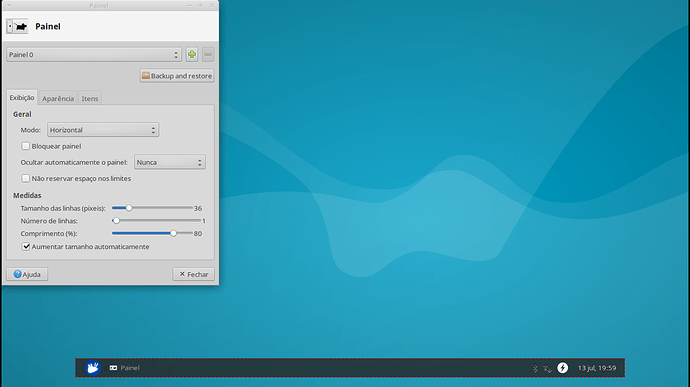Check Não reservar espaço nos limites

tap(26, 178)
